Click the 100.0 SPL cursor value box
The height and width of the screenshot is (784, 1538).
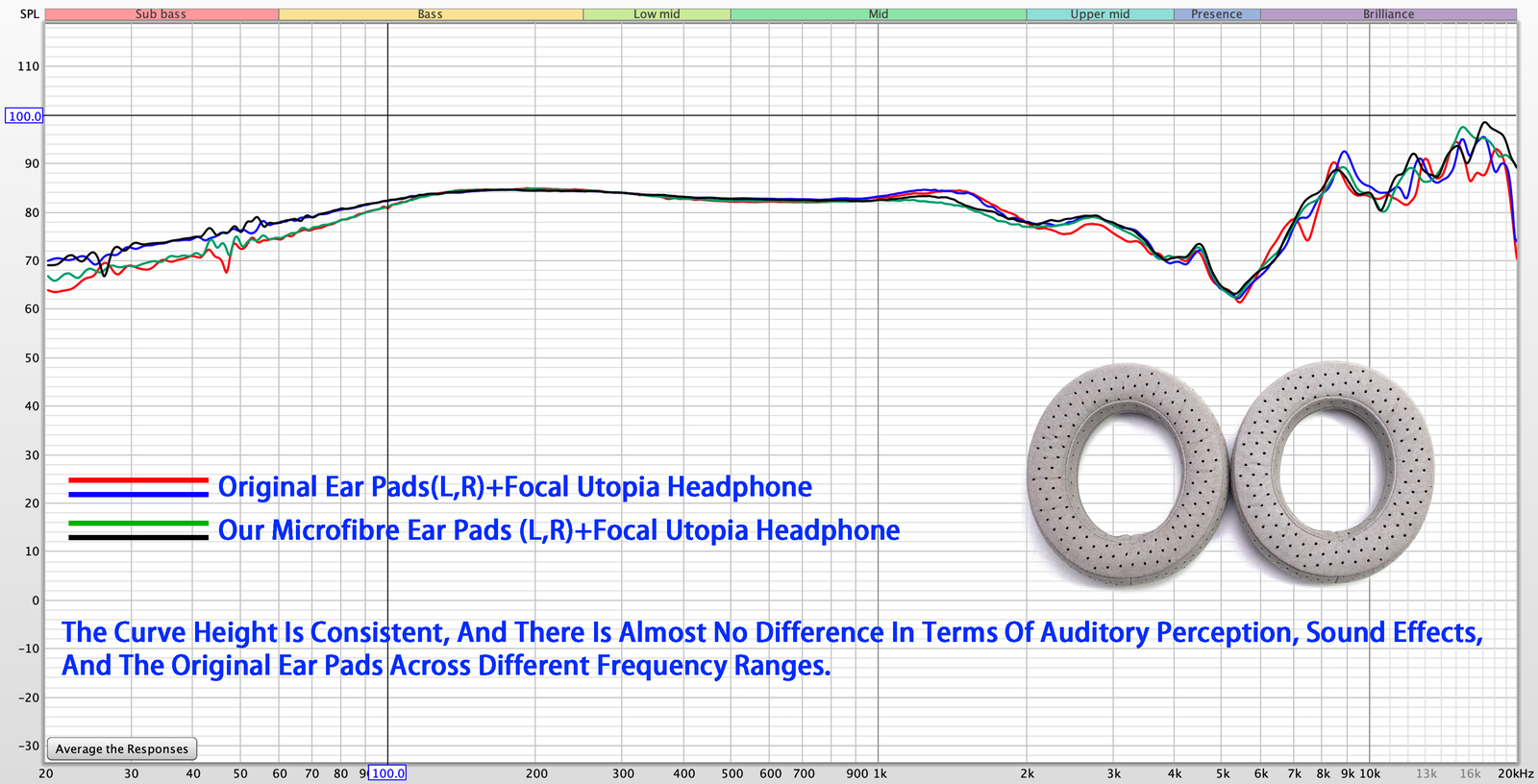25,116
